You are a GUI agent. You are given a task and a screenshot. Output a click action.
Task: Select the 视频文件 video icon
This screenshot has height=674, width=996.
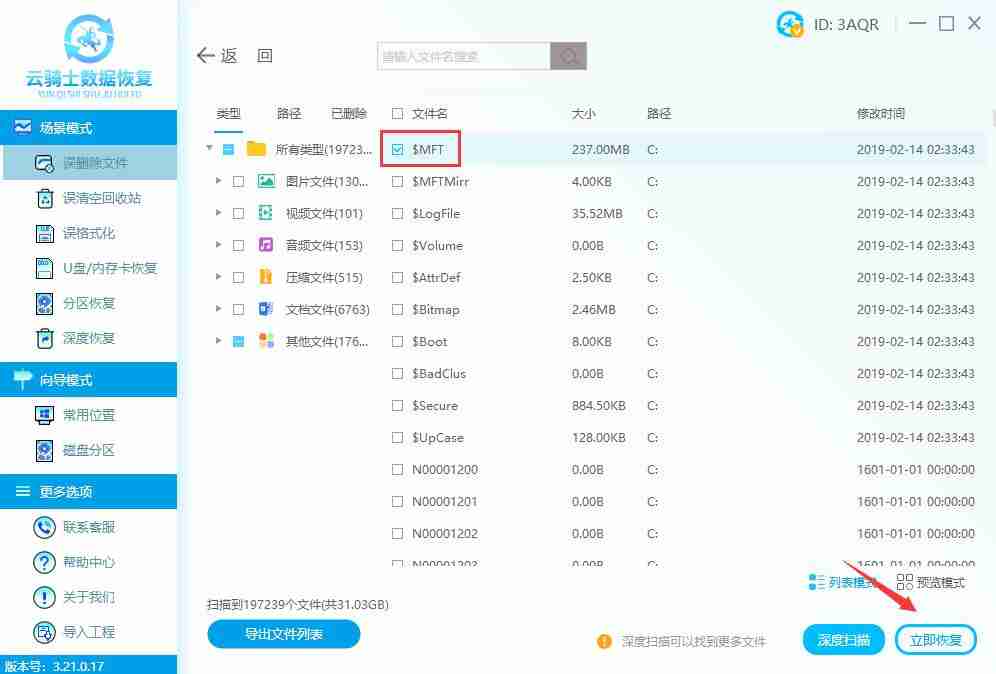tap(266, 213)
